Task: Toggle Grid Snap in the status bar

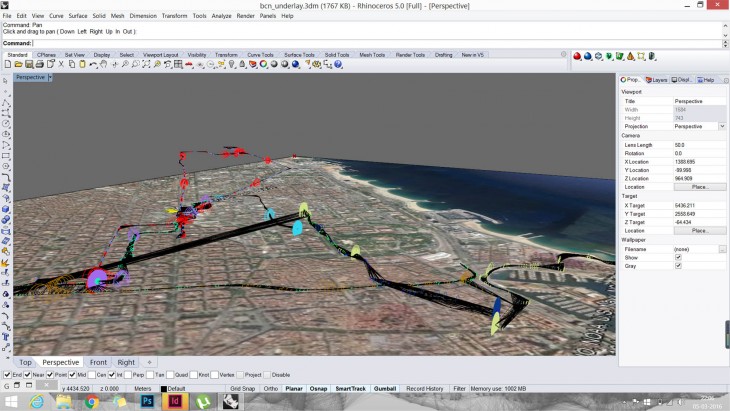Action: point(242,388)
